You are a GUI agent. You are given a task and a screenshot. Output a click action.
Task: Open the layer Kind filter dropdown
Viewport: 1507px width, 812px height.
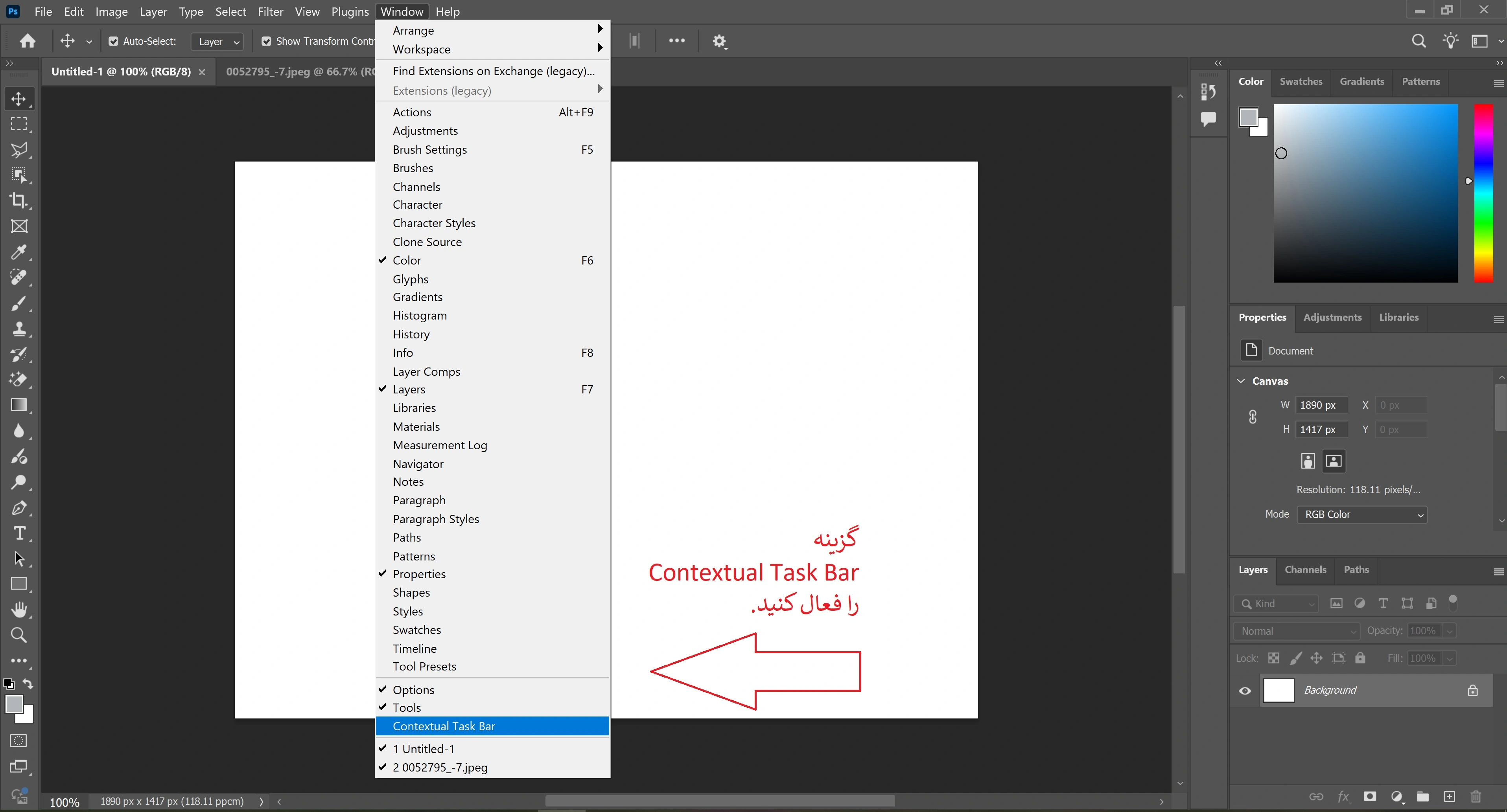[1277, 603]
